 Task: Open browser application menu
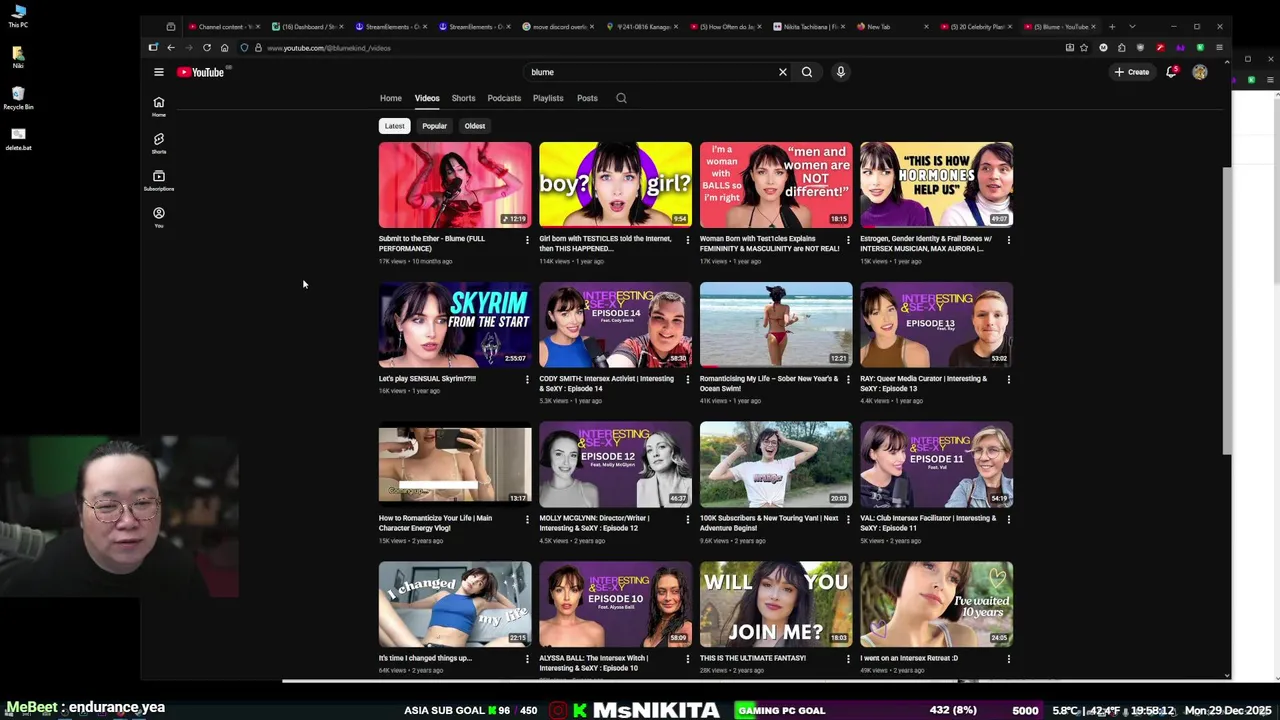1219,48
